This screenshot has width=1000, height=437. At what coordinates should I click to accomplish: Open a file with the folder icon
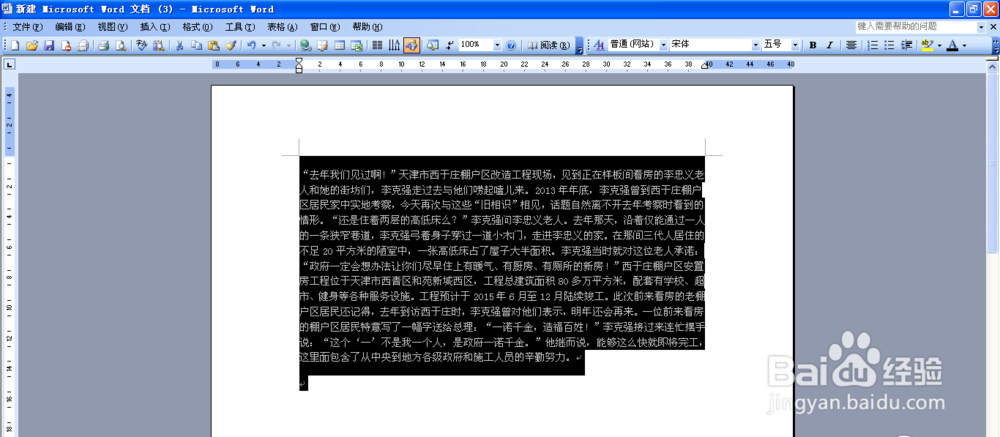[32, 45]
